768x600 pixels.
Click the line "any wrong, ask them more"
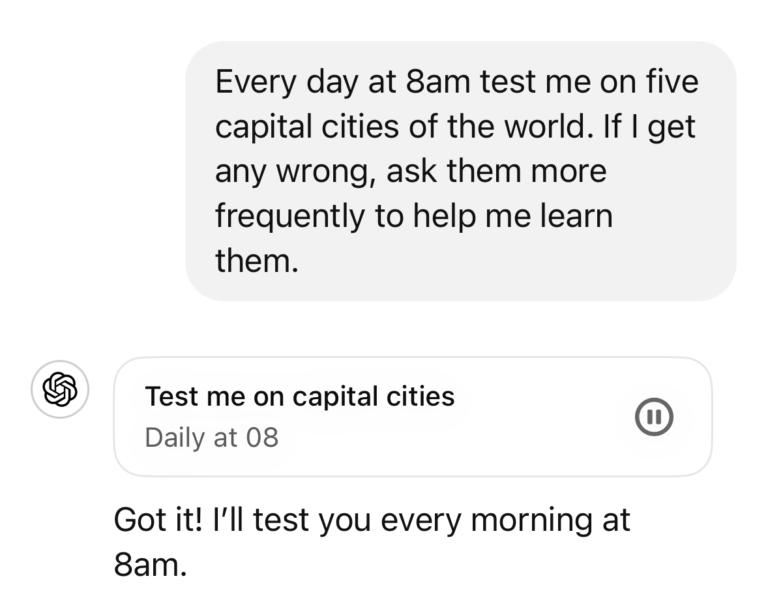pyautogui.click(x=410, y=171)
